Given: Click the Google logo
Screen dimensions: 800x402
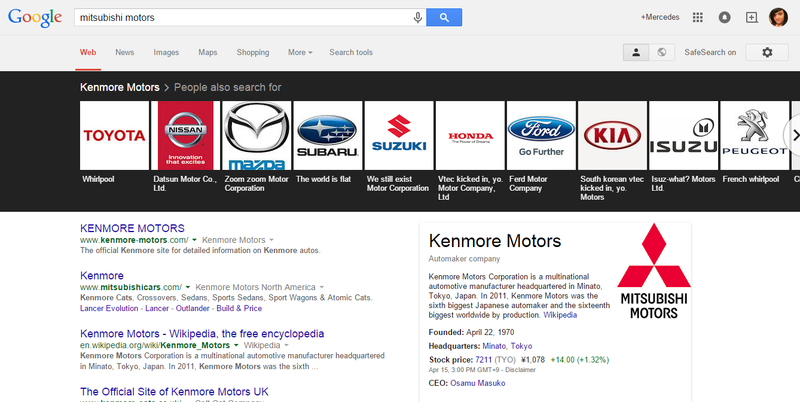Looking at the screenshot, I should coord(35,17).
